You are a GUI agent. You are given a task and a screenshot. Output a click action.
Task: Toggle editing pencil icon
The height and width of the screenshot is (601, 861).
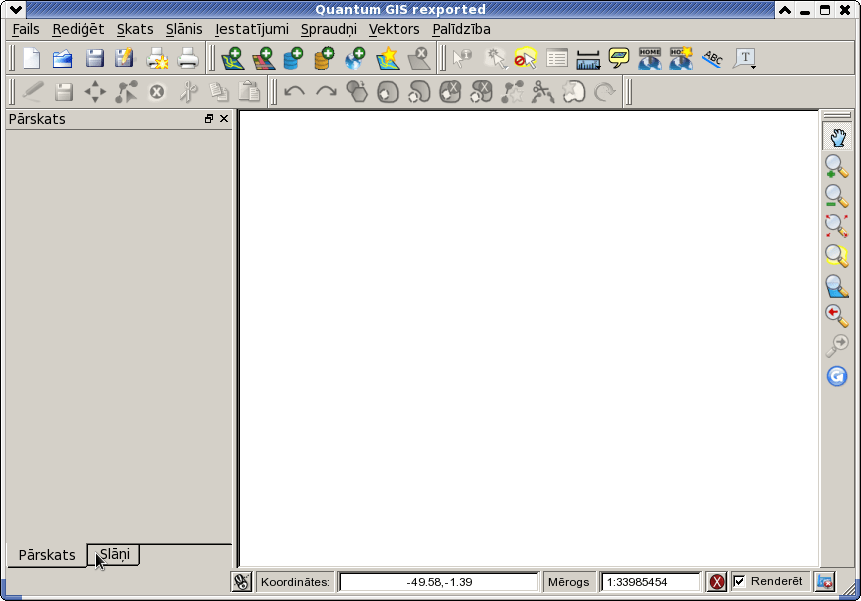[x=33, y=92]
